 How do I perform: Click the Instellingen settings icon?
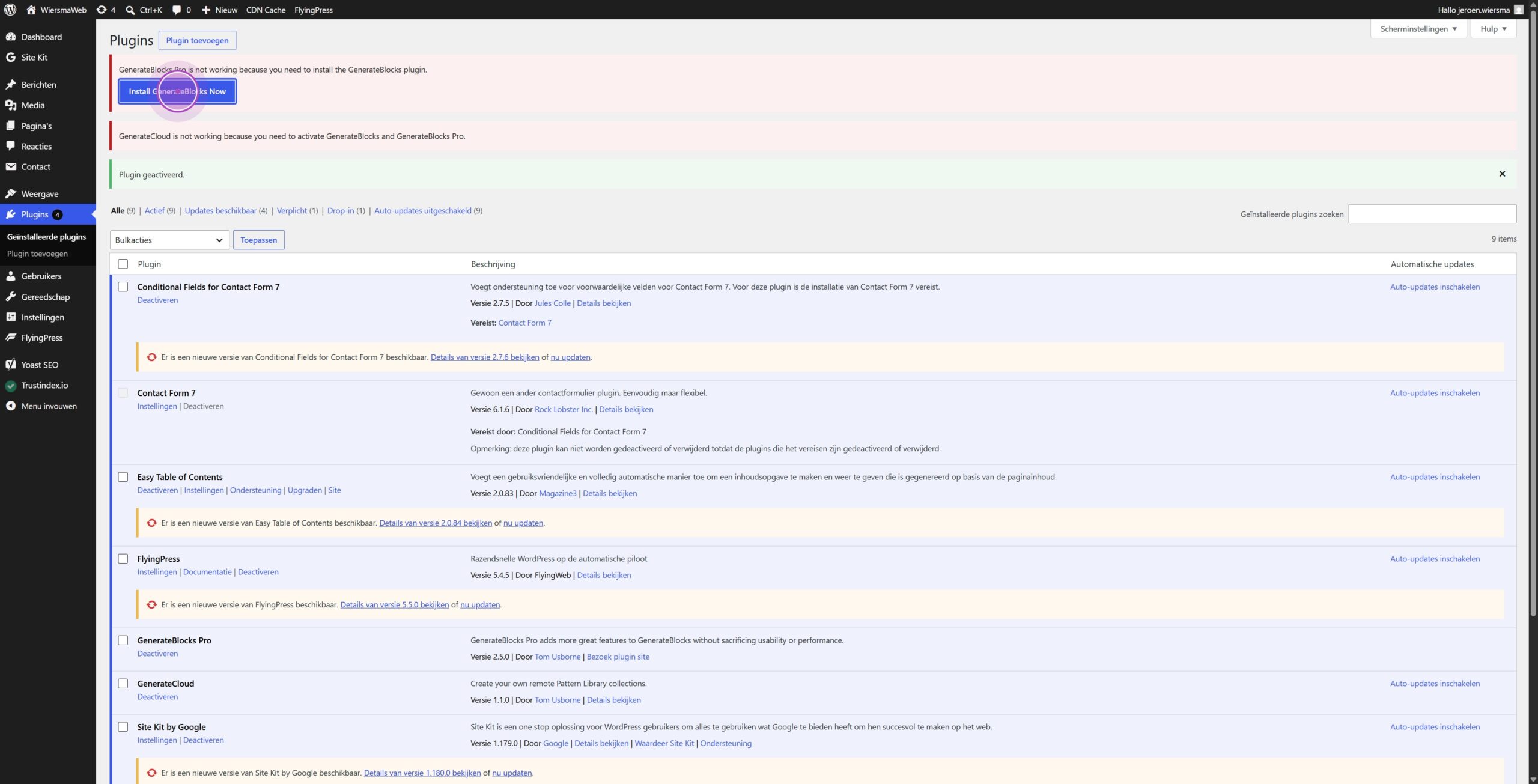point(11,317)
